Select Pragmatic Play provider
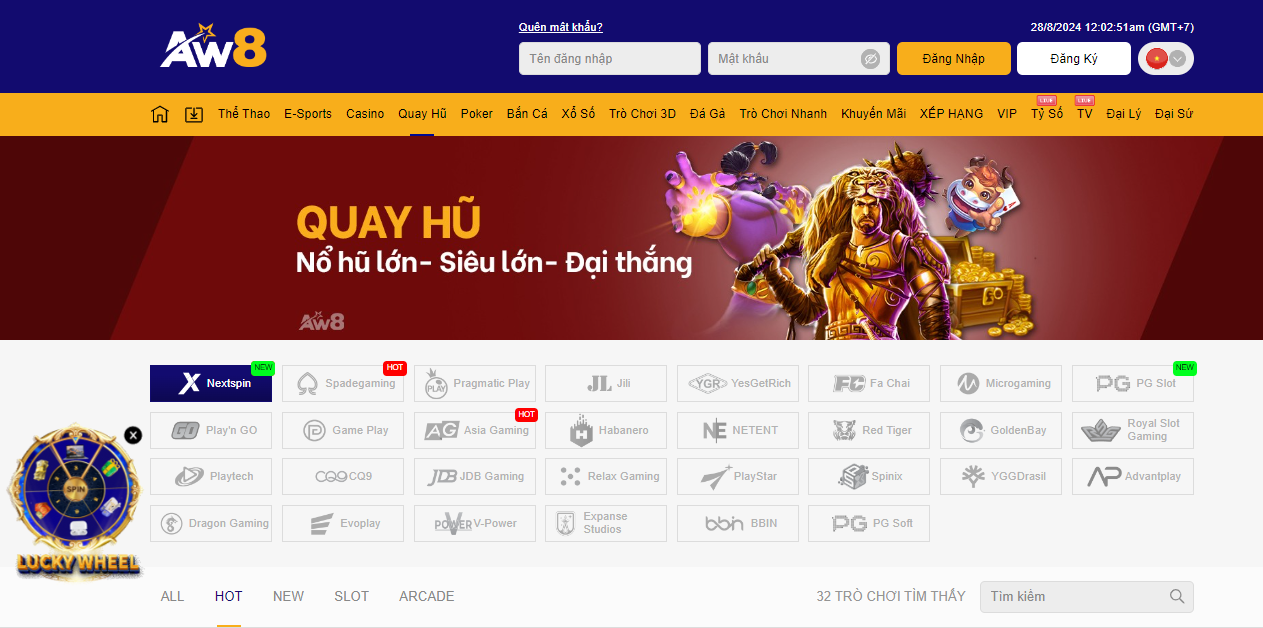 coord(475,383)
